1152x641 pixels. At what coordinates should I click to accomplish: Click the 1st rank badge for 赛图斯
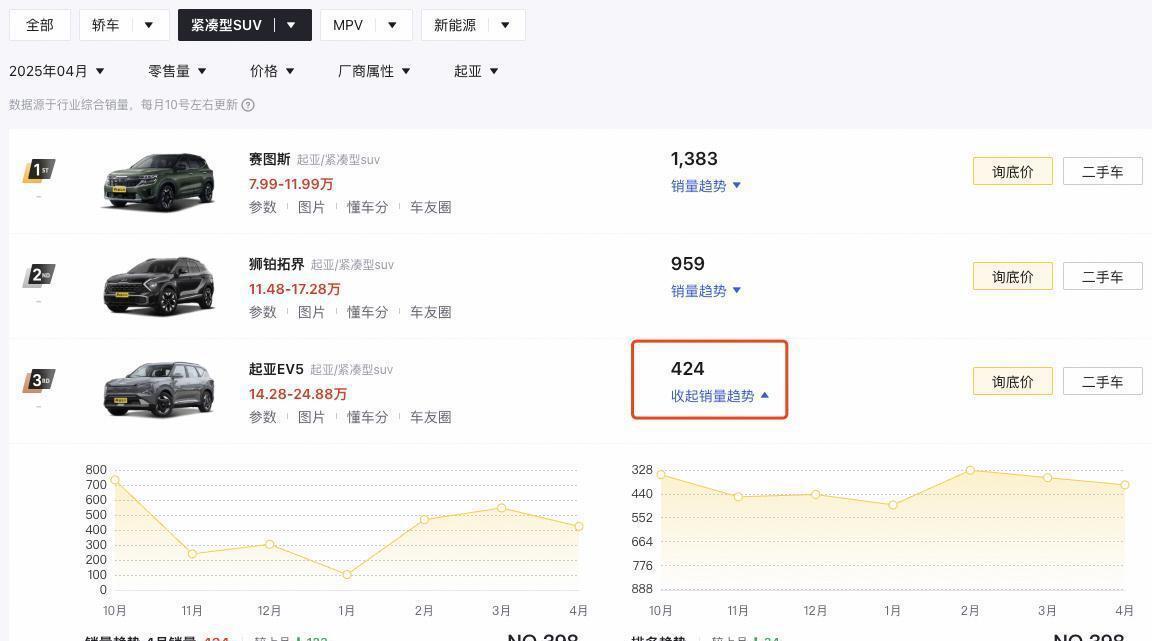point(40,171)
